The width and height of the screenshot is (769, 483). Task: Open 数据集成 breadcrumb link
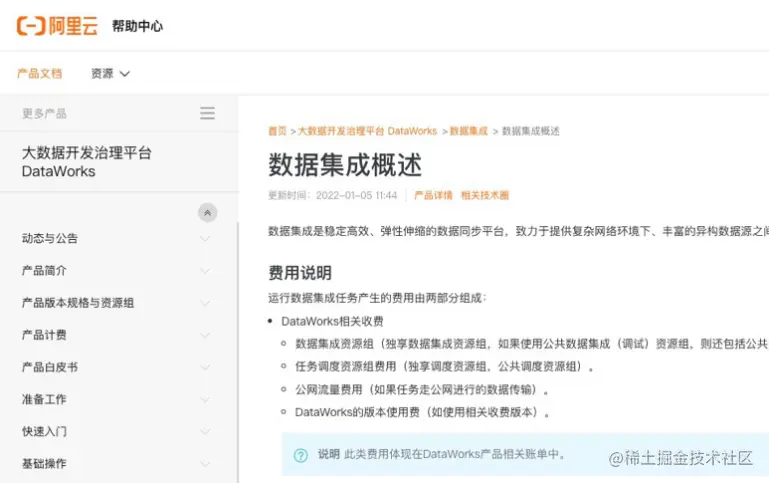pyautogui.click(x=469, y=131)
